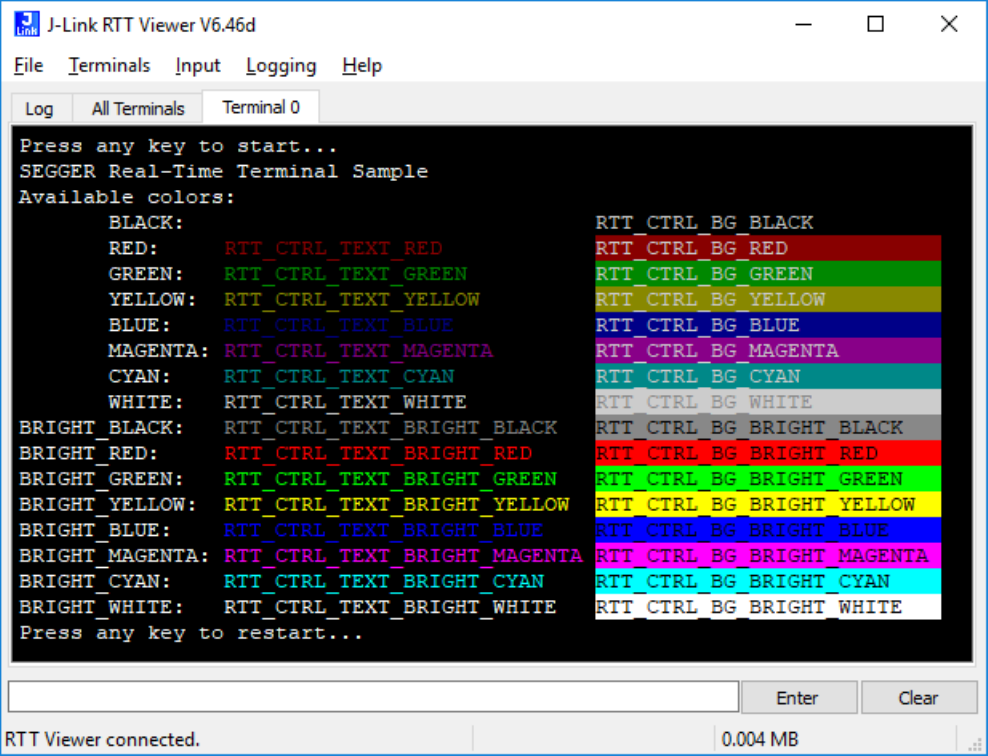Screen dimensions: 988x756
Task: Click the RTT_CTRL_BG_BRIGHT_YELLOW colored bar
Action: 767,504
